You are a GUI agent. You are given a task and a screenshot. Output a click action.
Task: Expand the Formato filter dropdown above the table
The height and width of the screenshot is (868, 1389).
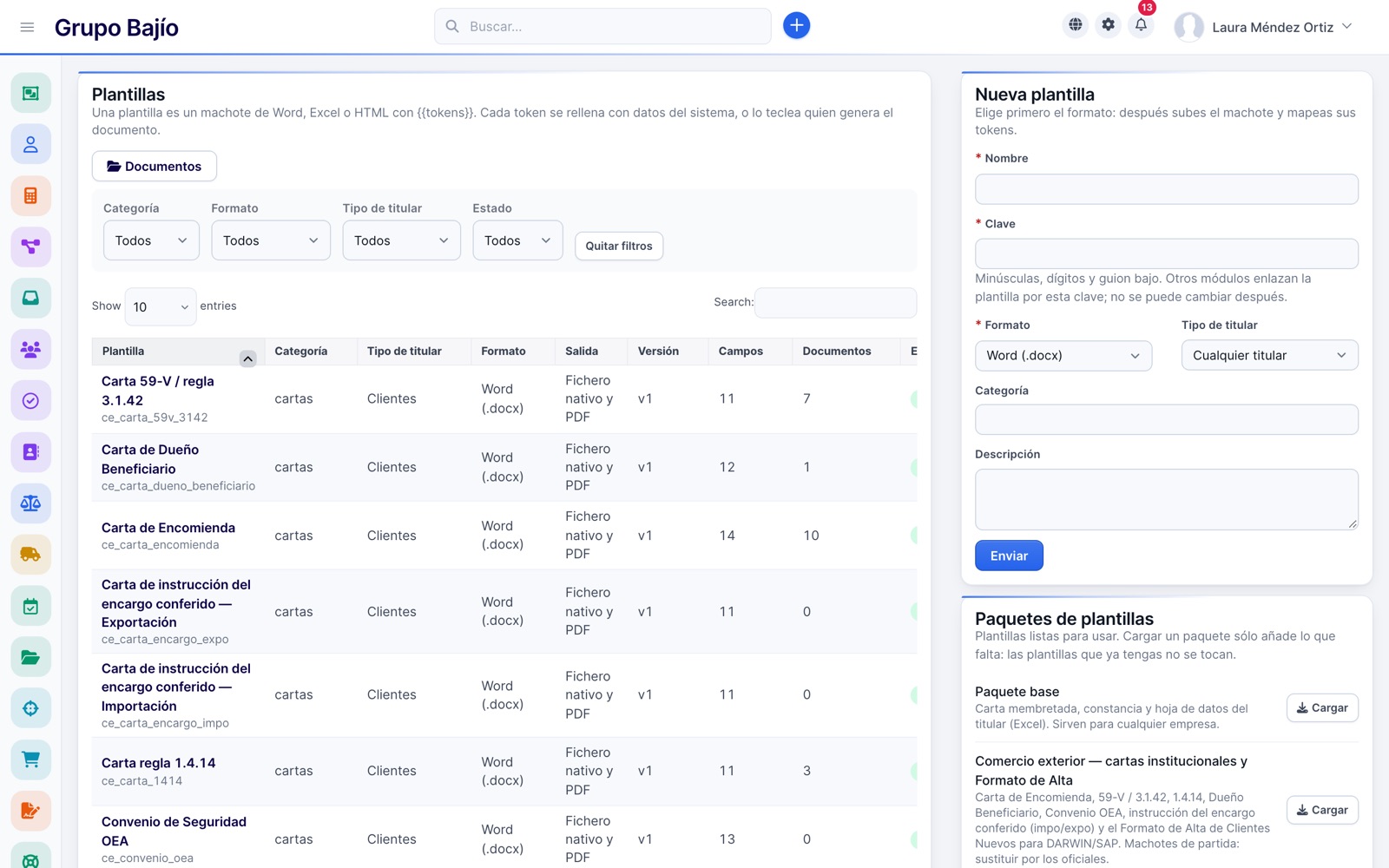271,240
